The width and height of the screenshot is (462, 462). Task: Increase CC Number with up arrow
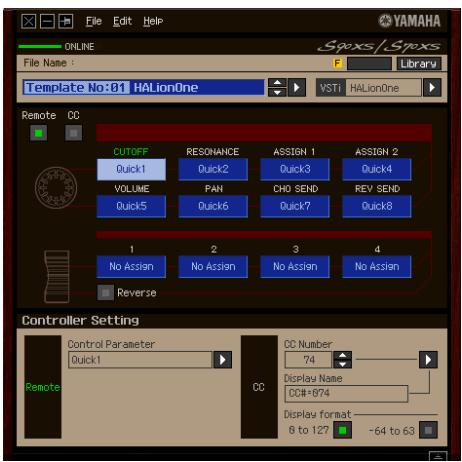[342, 355]
